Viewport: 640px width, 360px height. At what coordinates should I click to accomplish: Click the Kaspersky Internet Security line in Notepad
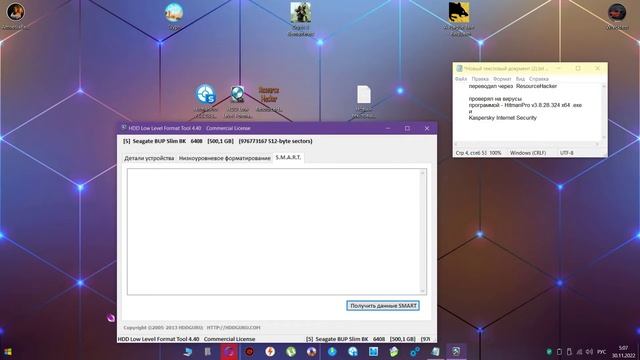[502, 118]
